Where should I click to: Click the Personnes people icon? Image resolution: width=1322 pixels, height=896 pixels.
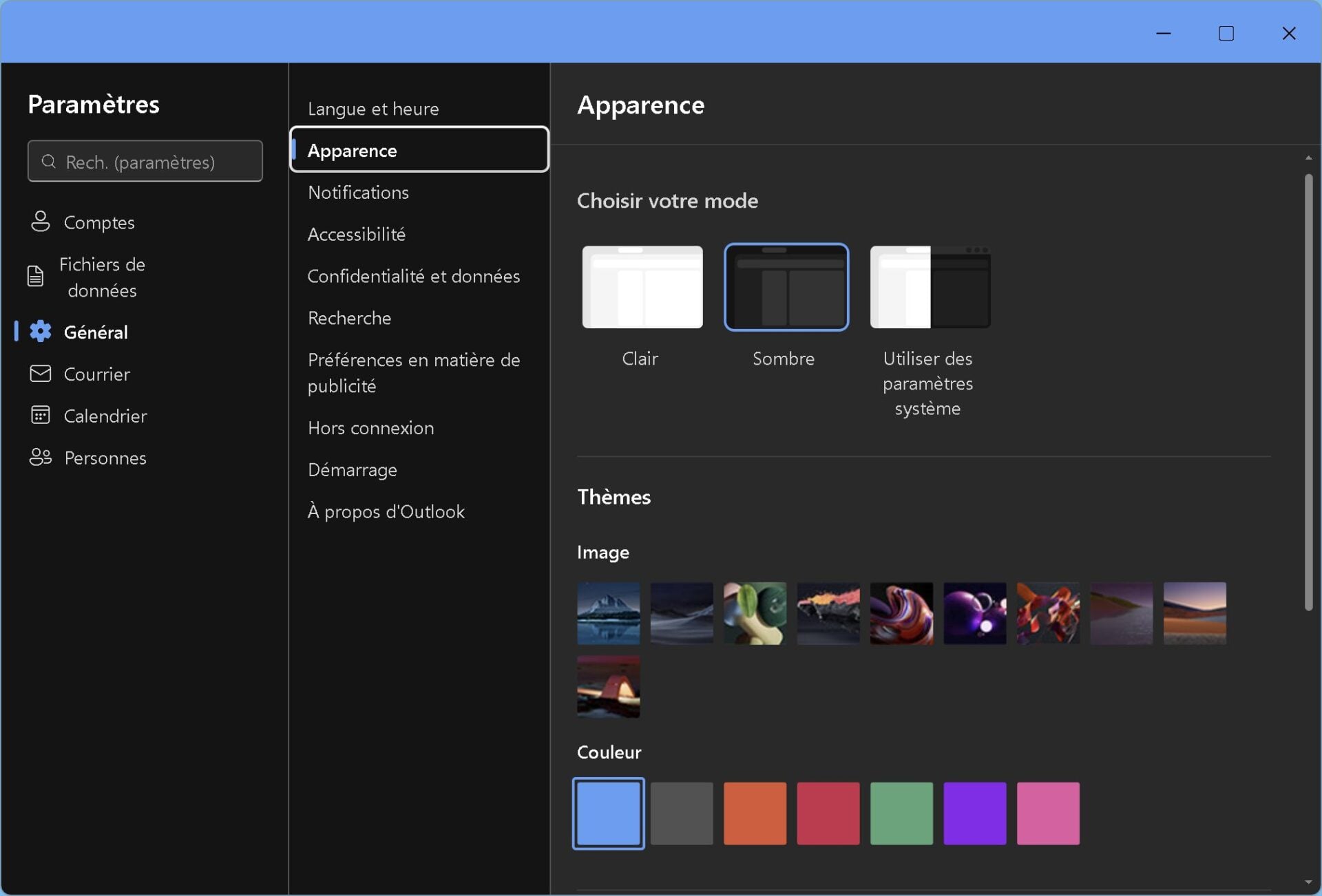point(41,457)
